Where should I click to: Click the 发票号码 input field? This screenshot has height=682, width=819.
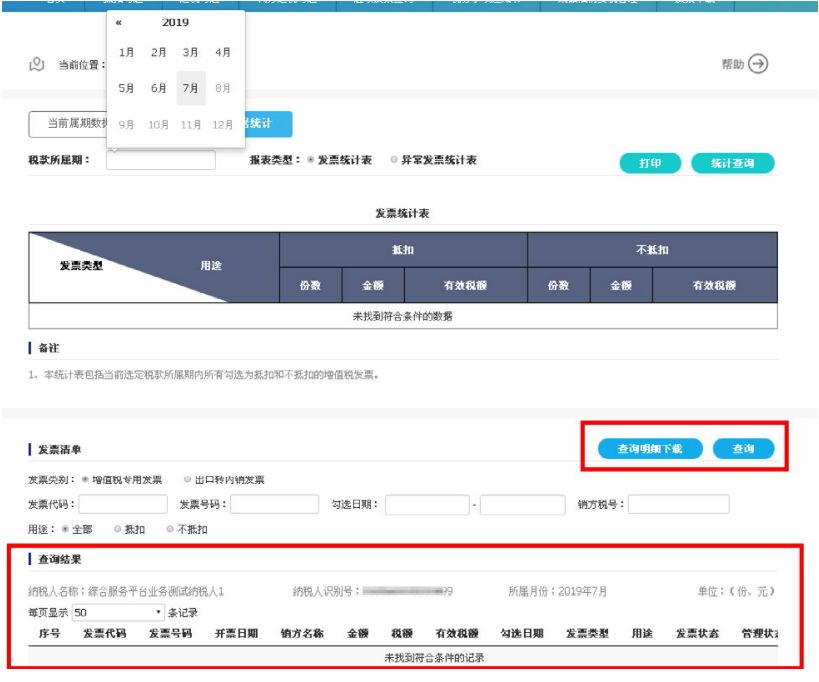point(274,504)
